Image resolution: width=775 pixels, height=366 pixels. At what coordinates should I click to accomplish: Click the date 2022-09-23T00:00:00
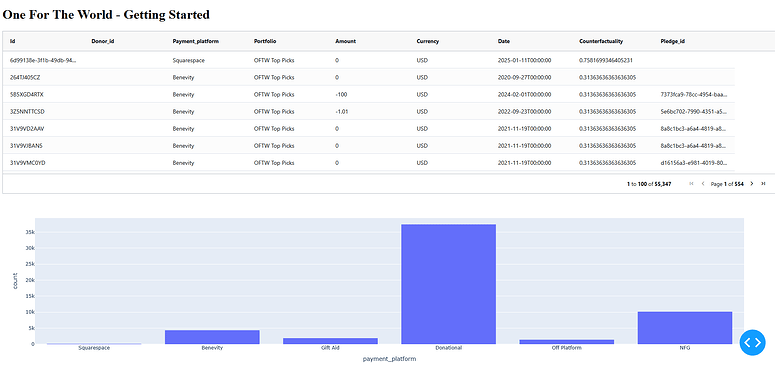524,112
